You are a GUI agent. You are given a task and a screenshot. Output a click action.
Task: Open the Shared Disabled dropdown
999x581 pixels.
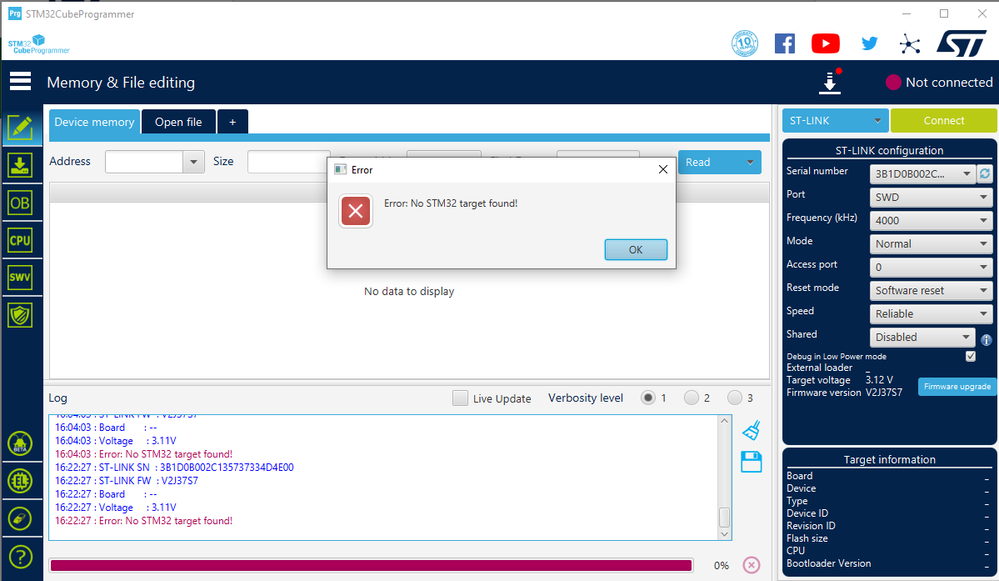[x=922, y=337]
